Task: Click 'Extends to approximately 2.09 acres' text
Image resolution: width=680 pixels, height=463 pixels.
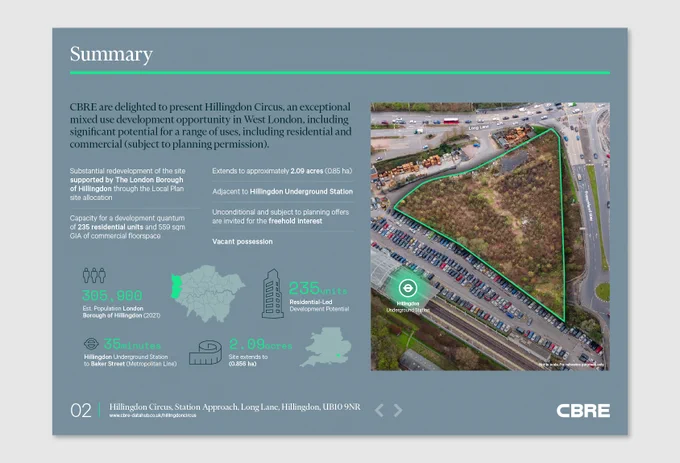Action: point(282,171)
